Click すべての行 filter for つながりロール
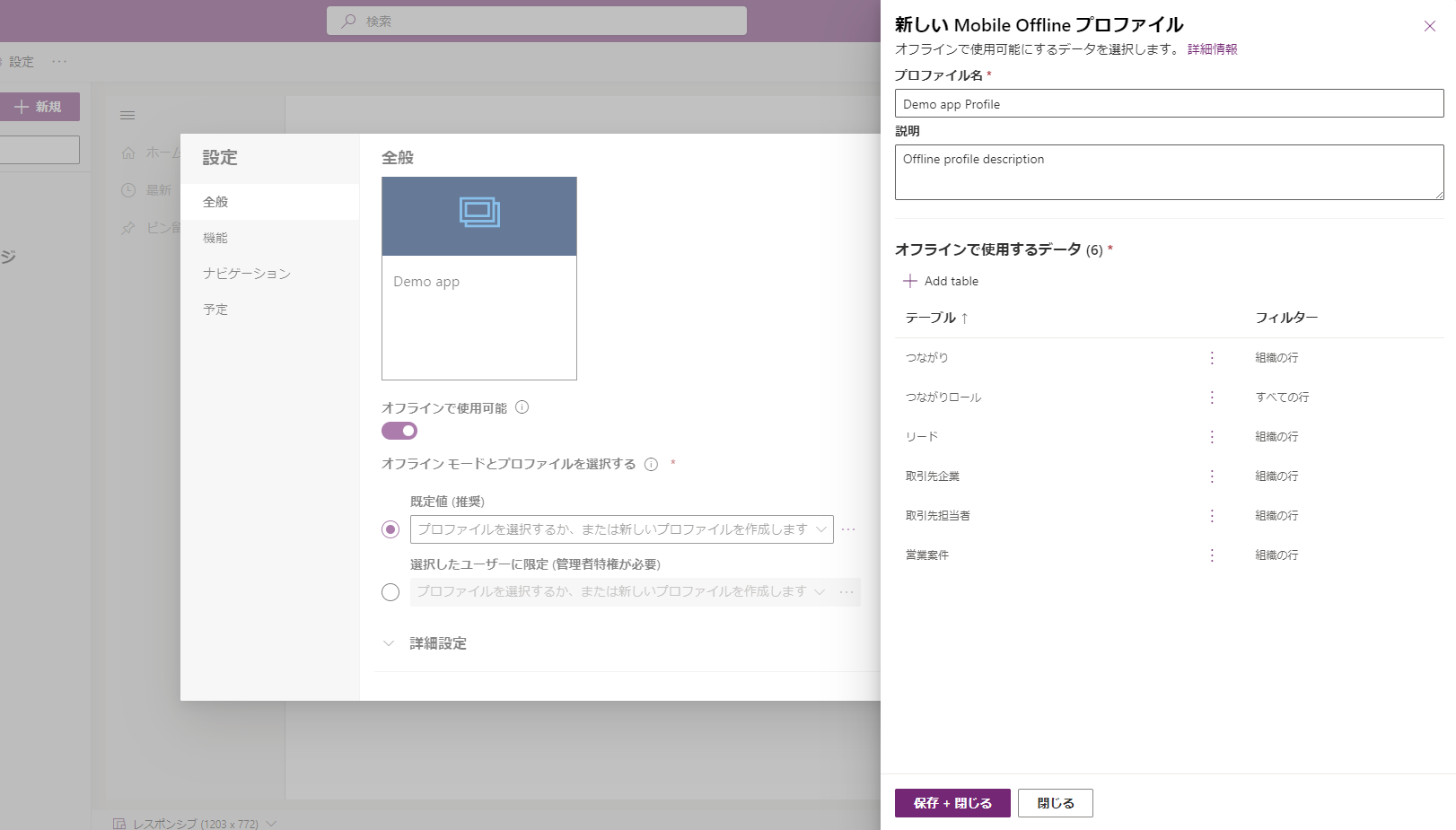1456x830 pixels. [1282, 398]
